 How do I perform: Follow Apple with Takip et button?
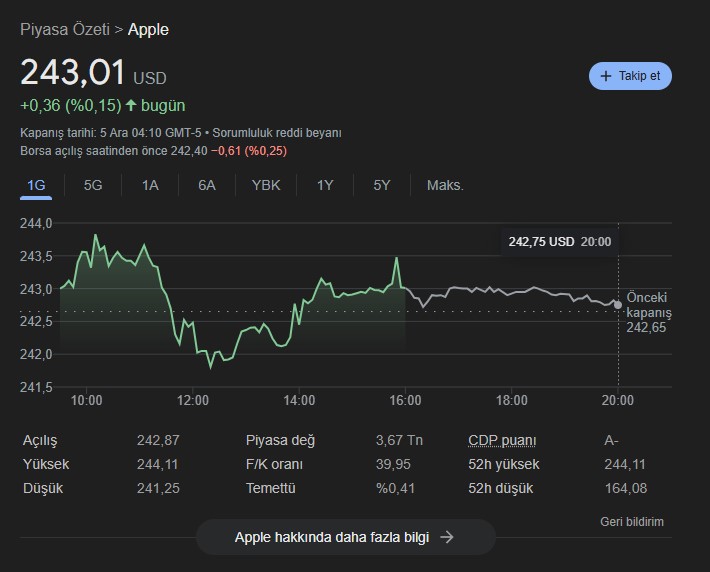coord(630,76)
